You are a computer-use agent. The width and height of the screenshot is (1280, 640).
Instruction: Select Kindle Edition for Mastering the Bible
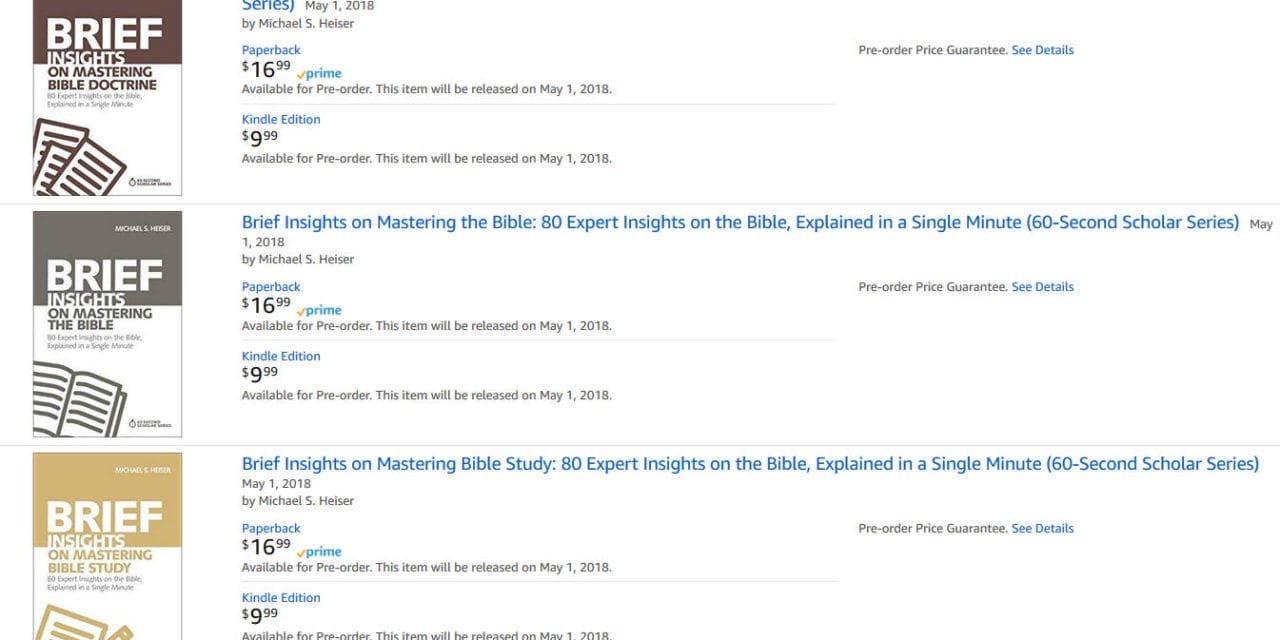[281, 356]
